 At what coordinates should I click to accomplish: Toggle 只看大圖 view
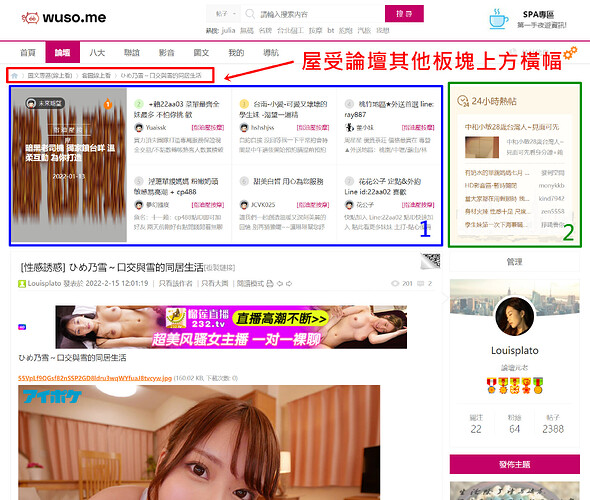click(214, 283)
